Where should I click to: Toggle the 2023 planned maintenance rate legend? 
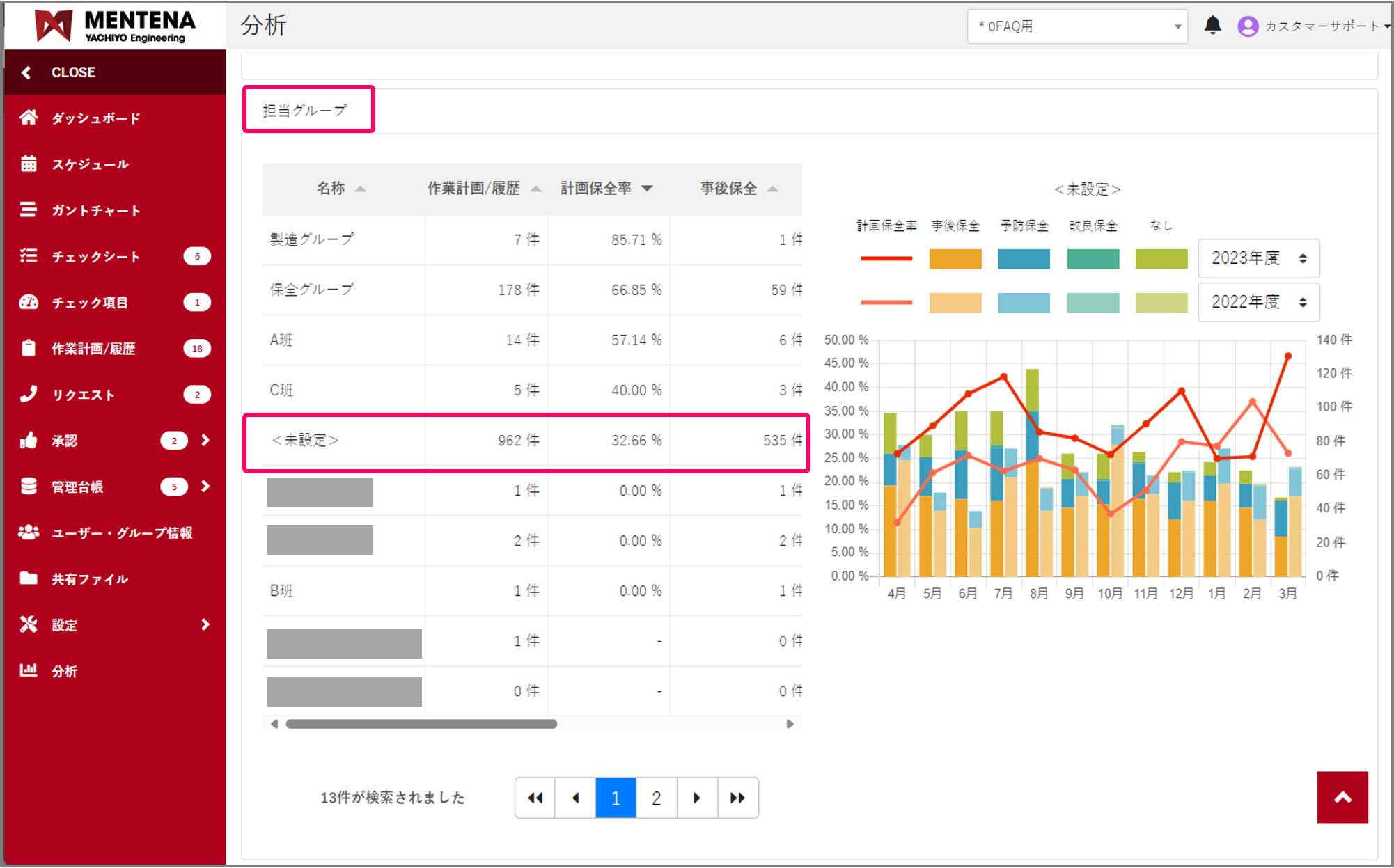pyautogui.click(x=886, y=259)
